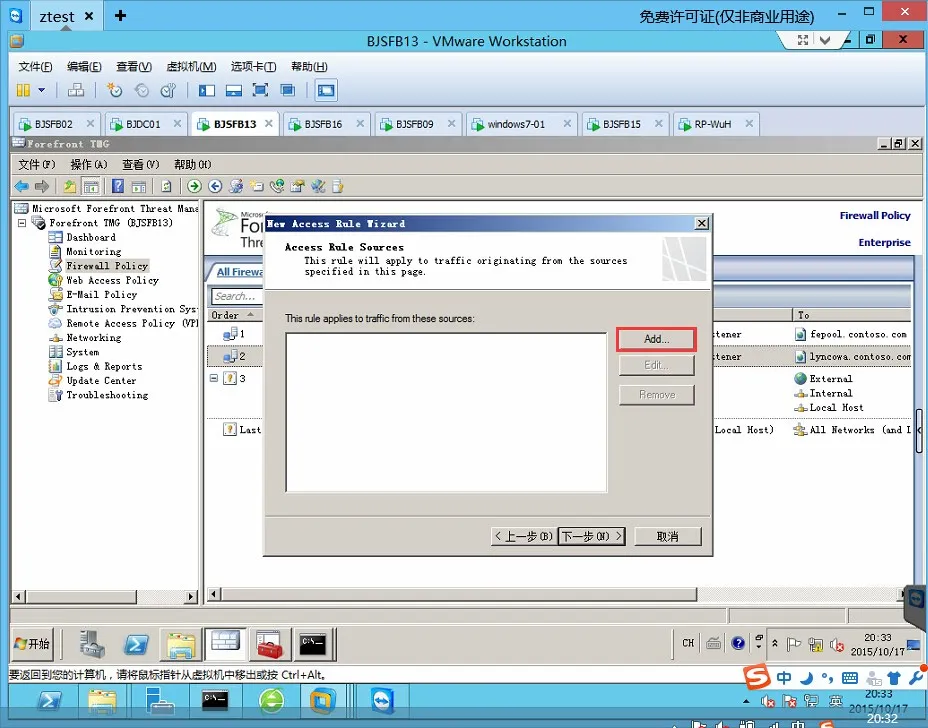Proceed with the 下一步(N) button

(591, 536)
